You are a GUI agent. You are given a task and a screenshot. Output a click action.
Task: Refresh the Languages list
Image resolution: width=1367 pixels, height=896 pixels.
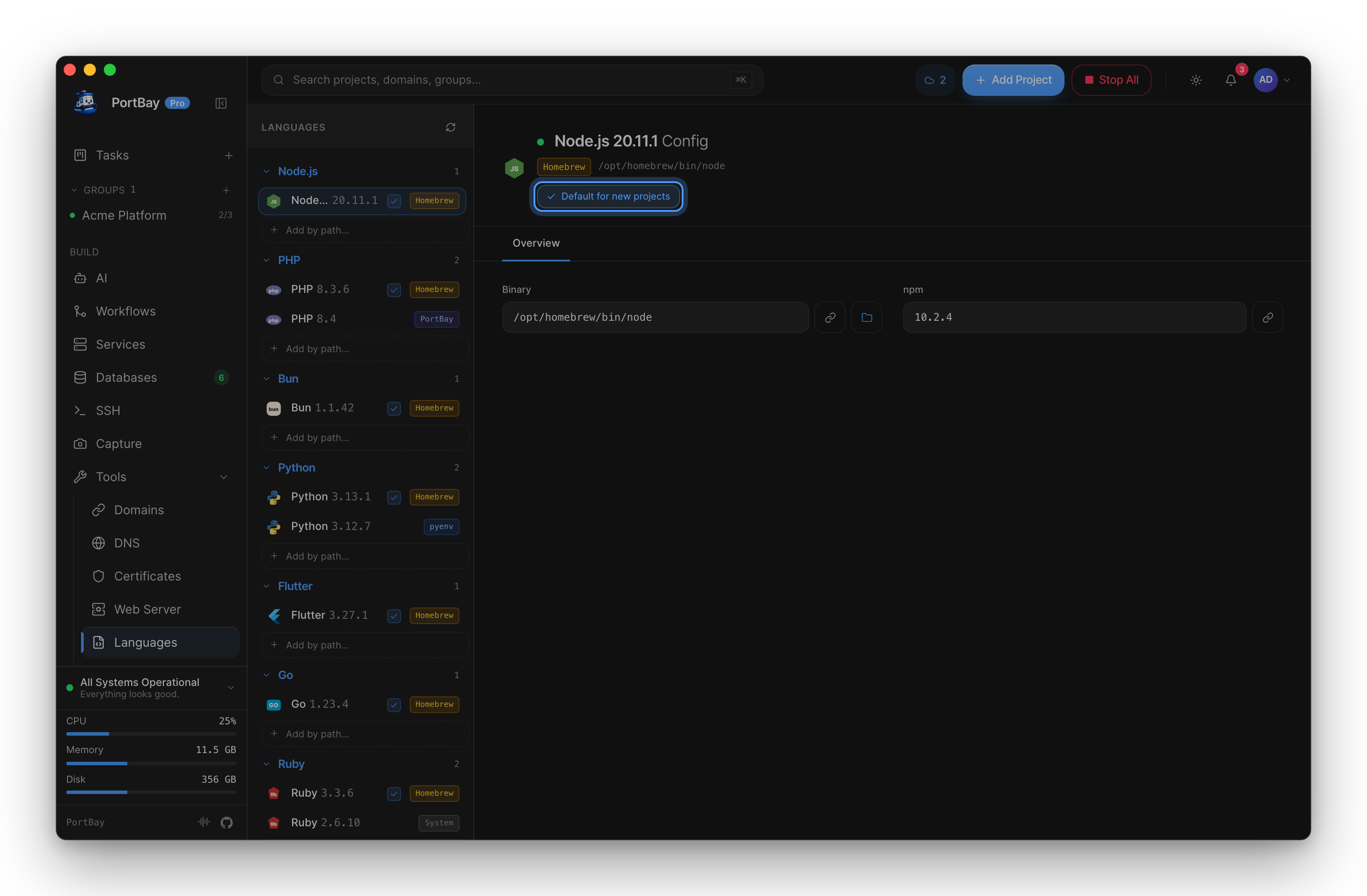click(x=450, y=128)
